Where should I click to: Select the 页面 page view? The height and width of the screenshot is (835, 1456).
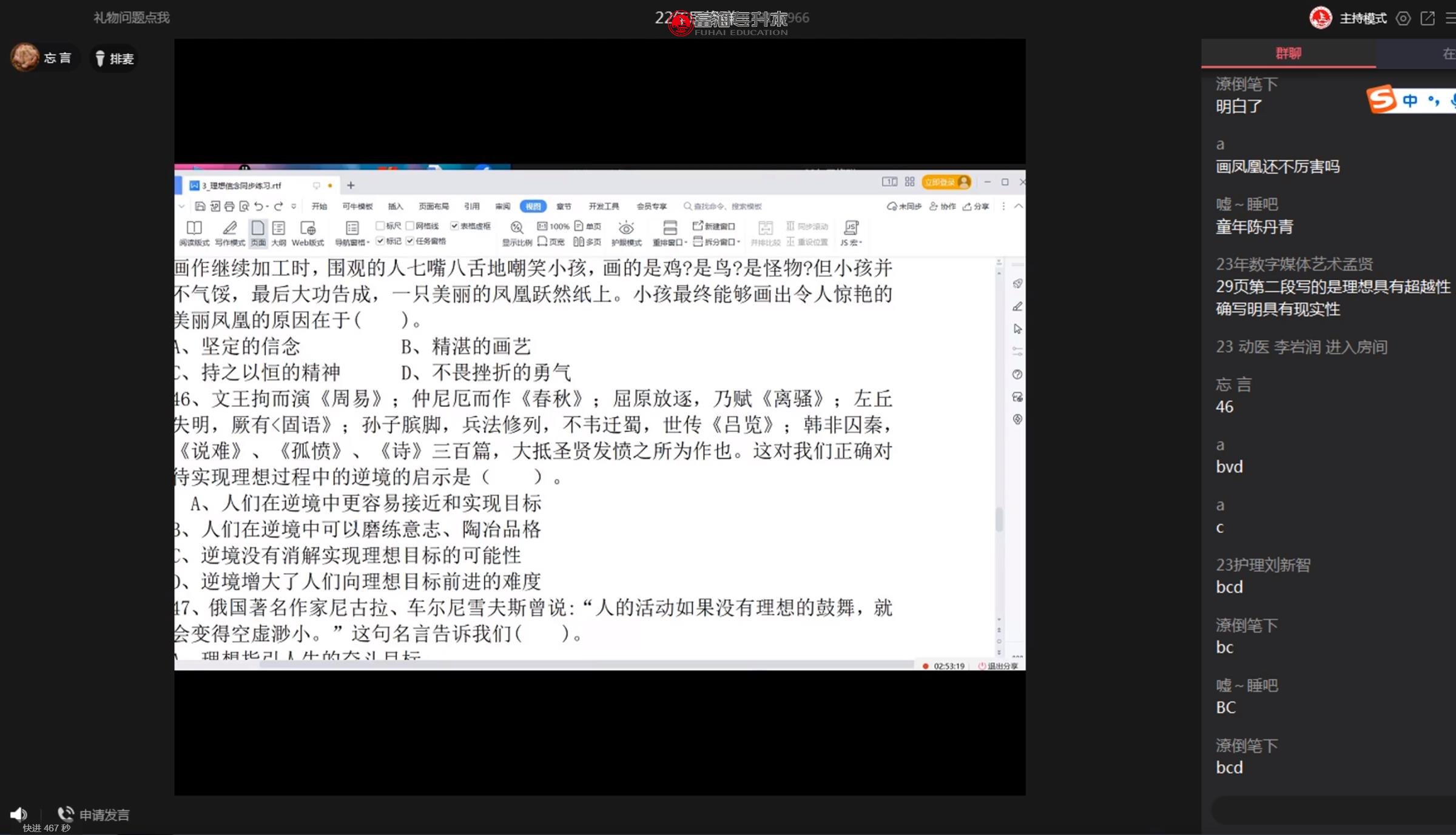click(258, 233)
